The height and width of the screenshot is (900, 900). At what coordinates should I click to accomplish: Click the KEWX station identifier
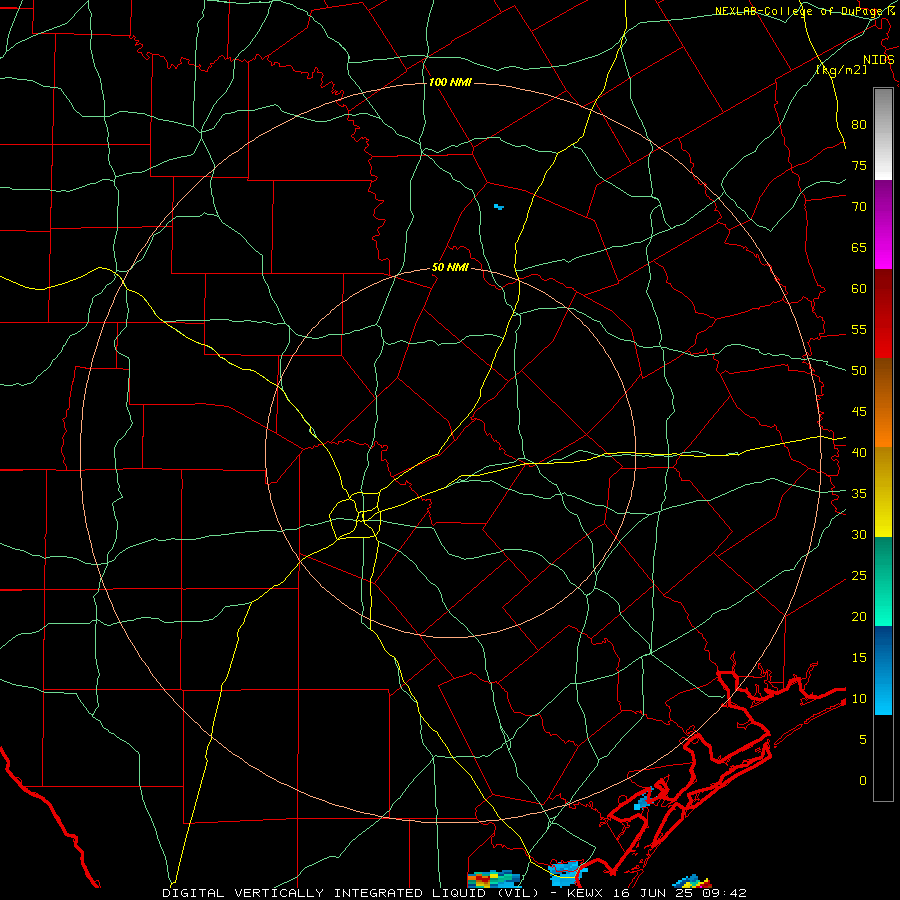587,893
